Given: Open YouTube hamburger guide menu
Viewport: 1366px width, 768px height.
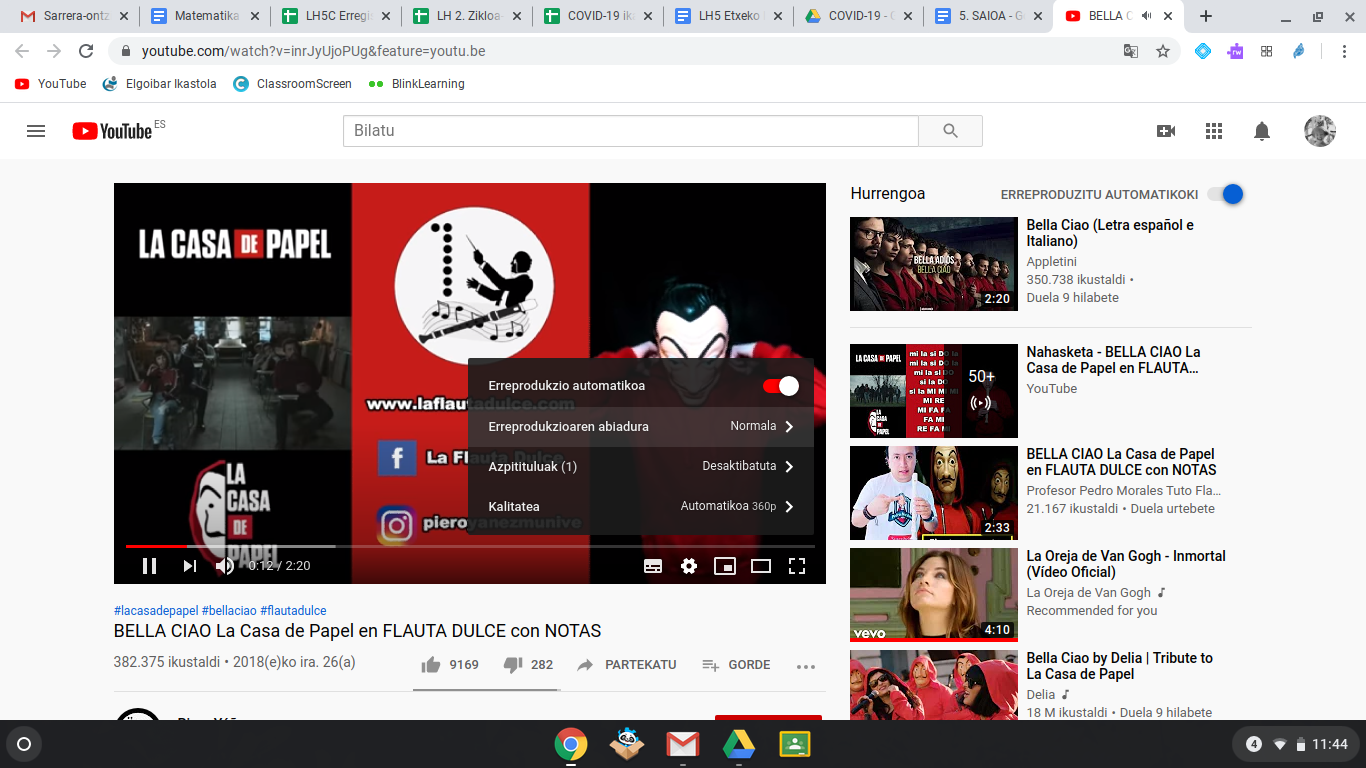Looking at the screenshot, I should click(x=36, y=131).
